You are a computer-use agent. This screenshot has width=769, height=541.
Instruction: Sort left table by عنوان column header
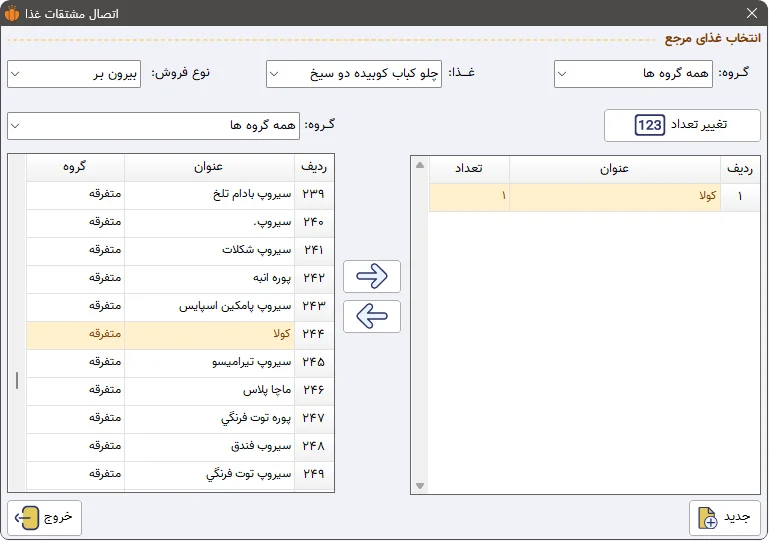pyautogui.click(x=209, y=168)
